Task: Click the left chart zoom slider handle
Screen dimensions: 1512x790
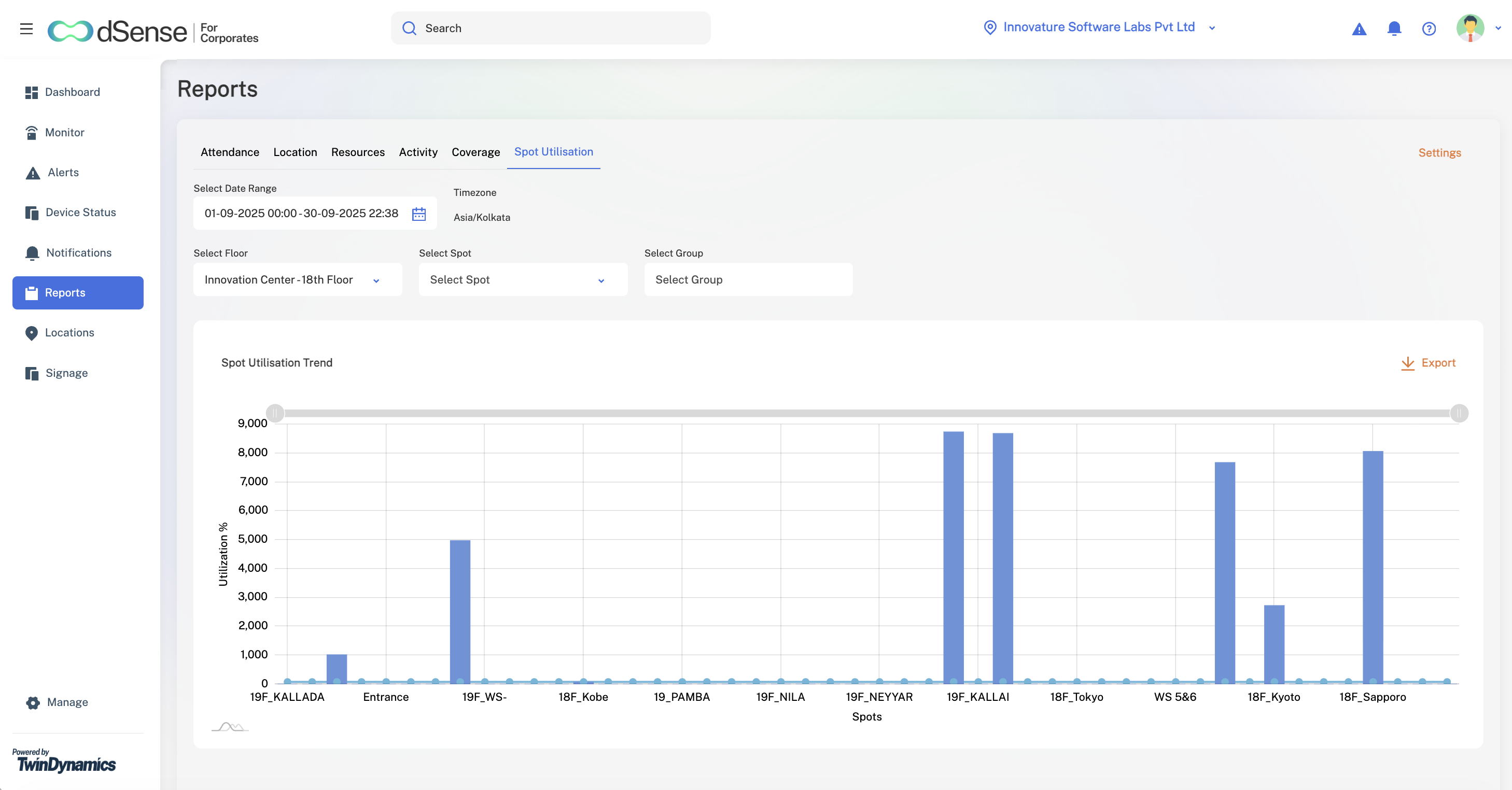Action: pos(275,413)
